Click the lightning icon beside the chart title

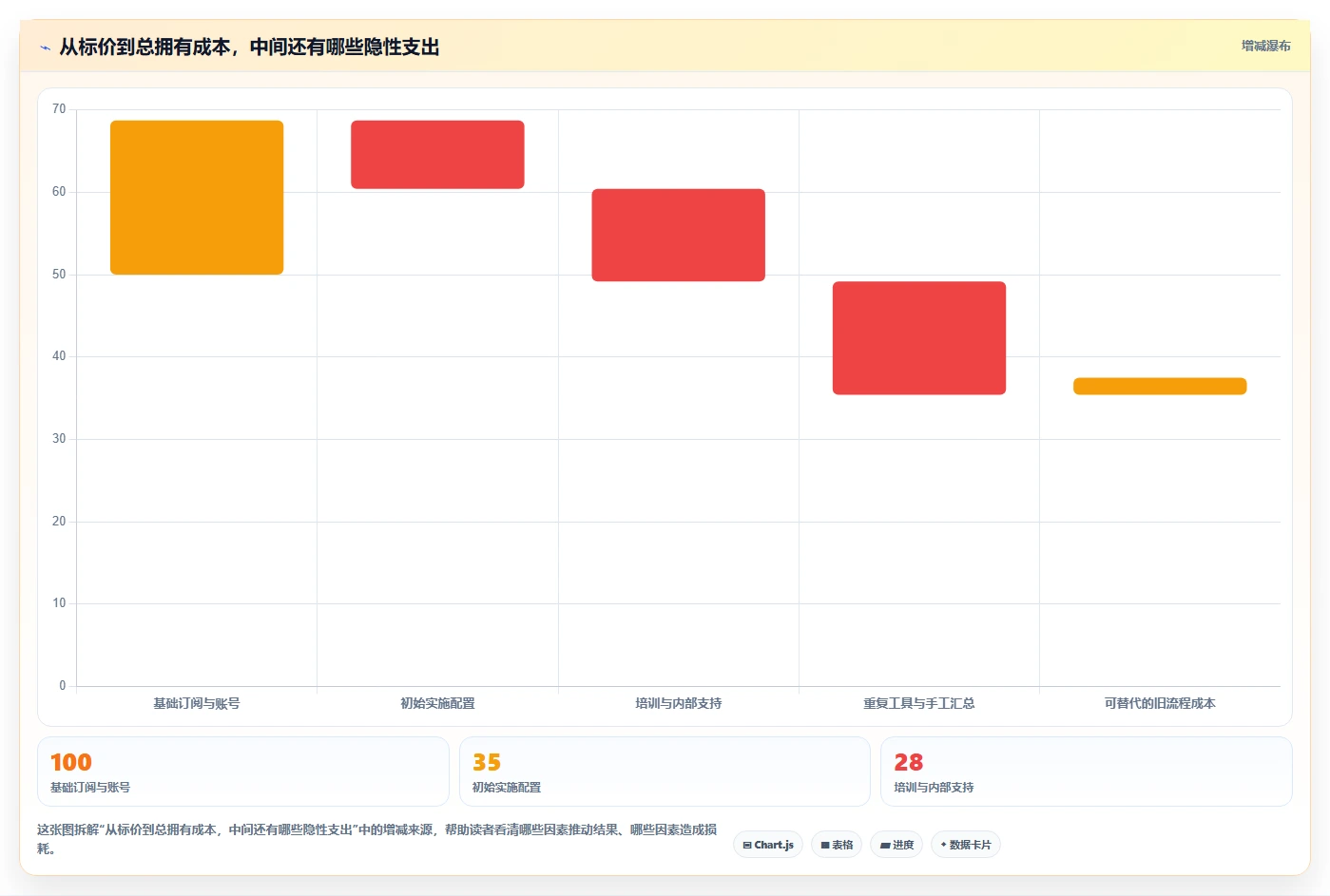45,48
